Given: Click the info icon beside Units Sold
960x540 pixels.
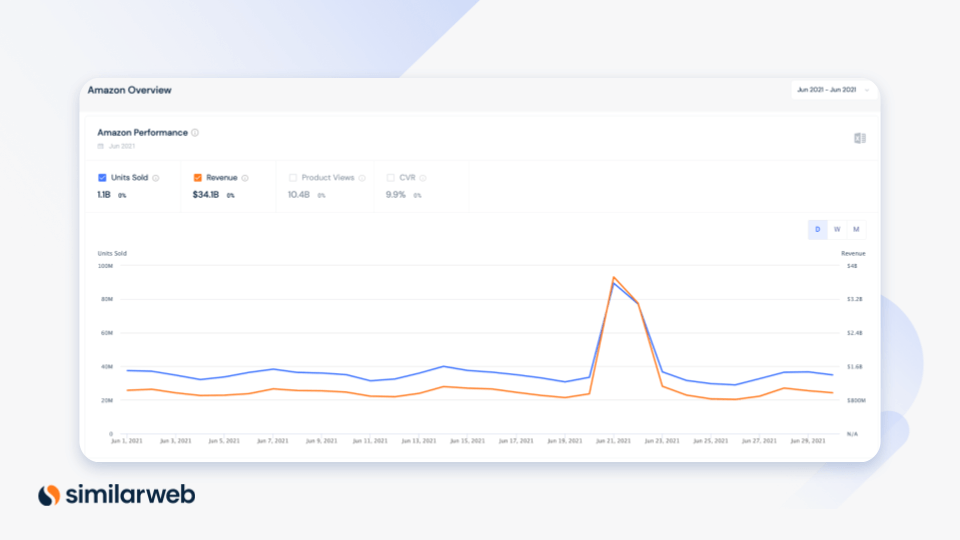Looking at the screenshot, I should (x=156, y=178).
